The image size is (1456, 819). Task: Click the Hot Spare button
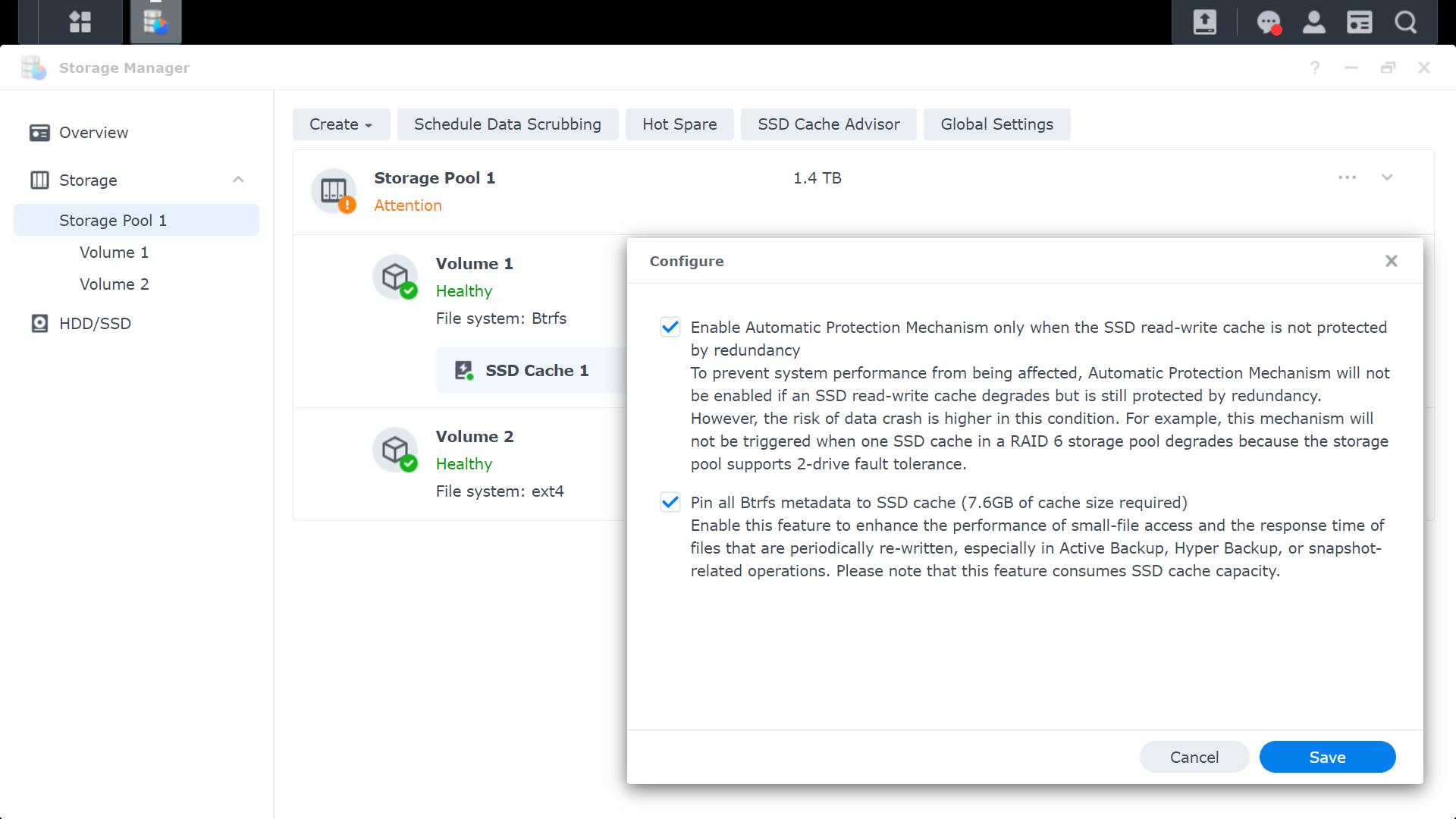click(679, 124)
